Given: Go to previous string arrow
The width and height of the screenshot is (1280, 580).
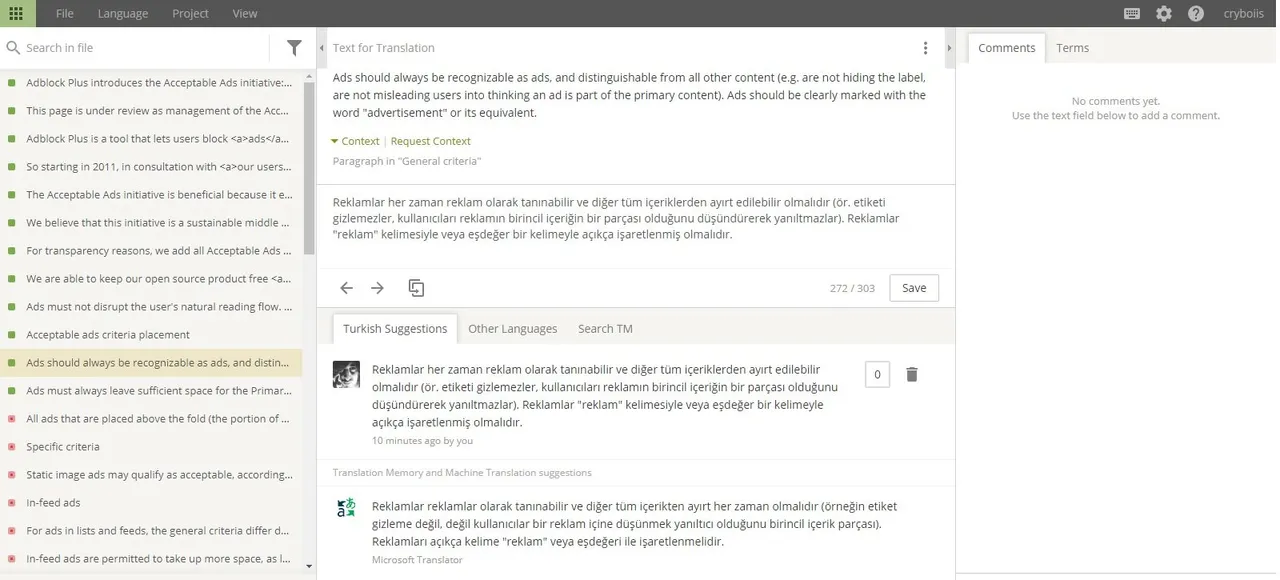Looking at the screenshot, I should 346,288.
